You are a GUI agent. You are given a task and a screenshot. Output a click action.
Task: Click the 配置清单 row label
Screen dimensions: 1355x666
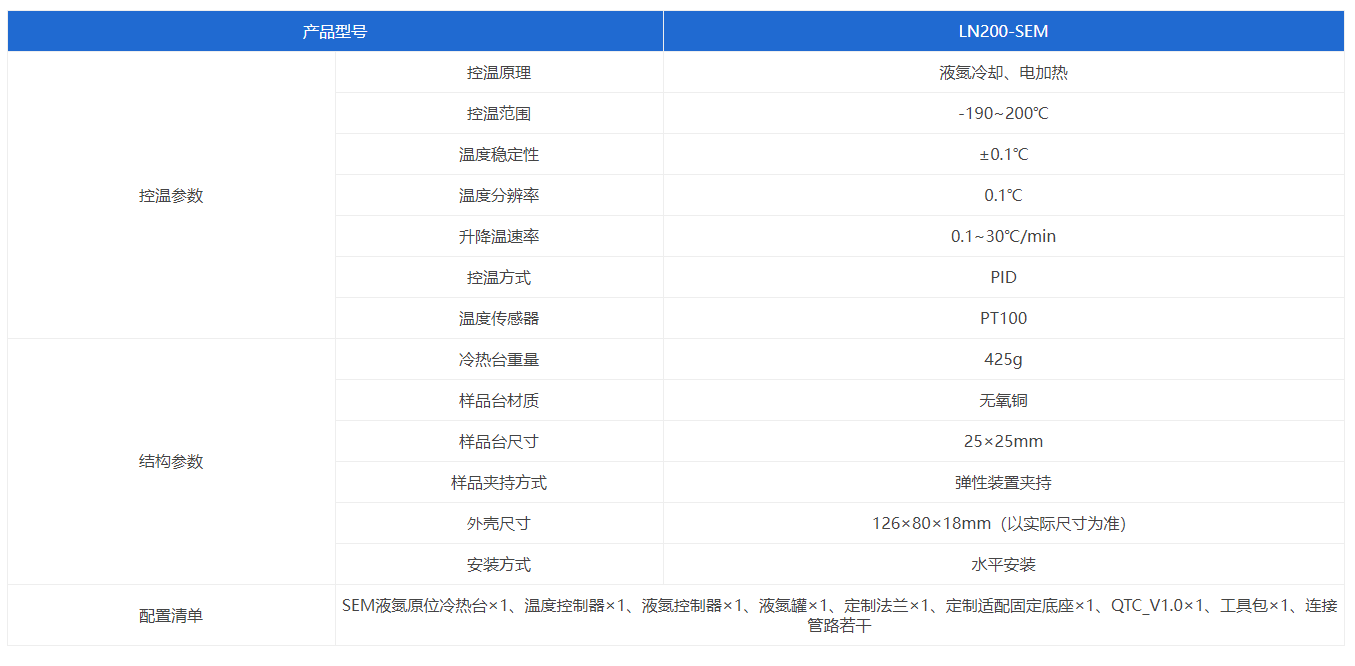click(171, 616)
